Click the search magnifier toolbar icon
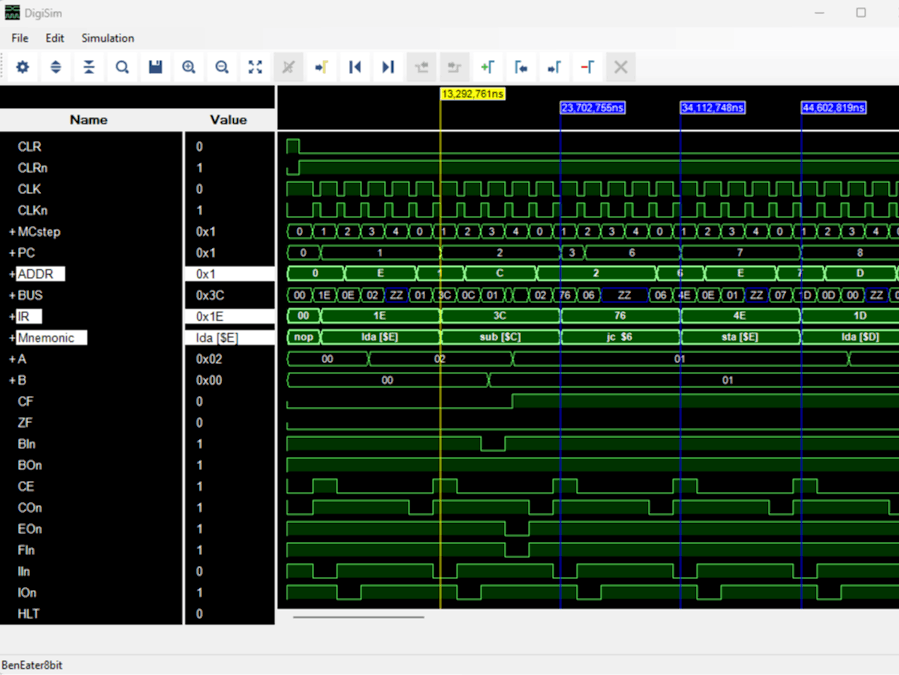 click(x=122, y=67)
